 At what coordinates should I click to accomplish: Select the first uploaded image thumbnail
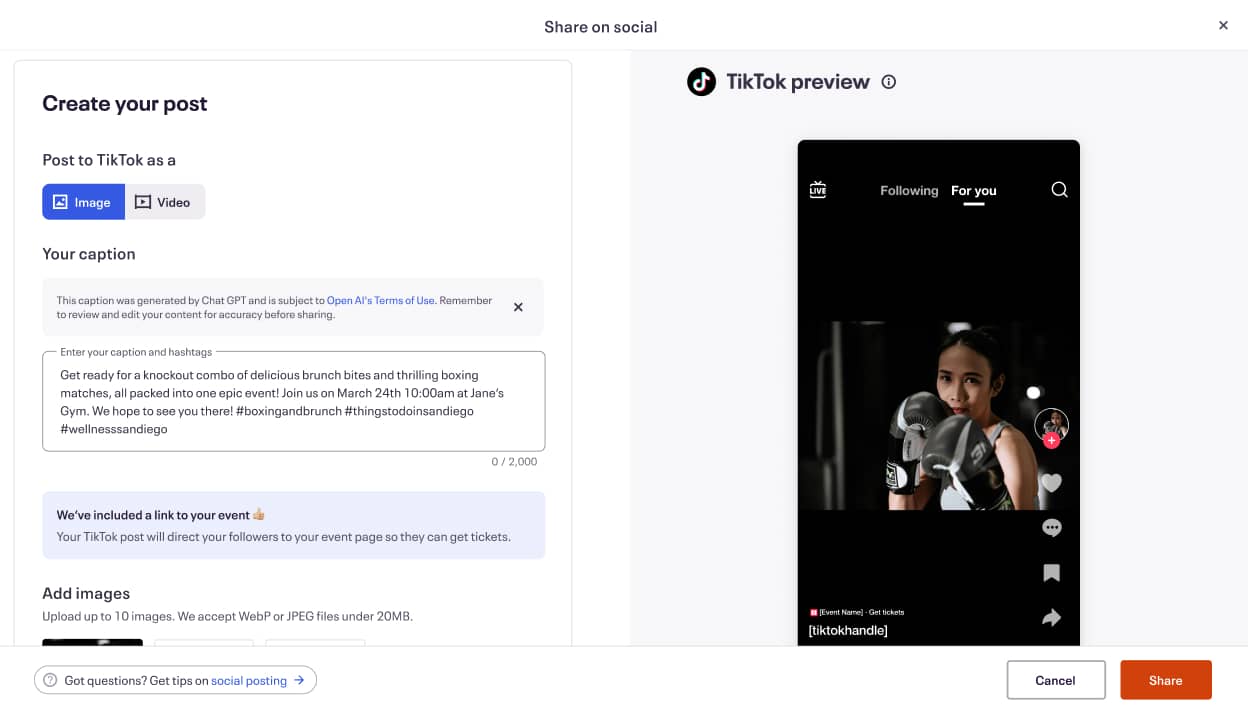(92, 642)
